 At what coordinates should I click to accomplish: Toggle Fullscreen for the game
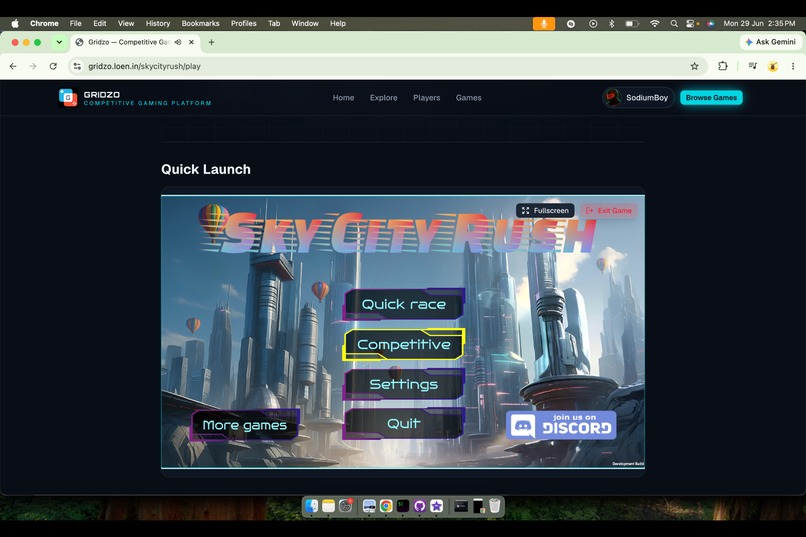[545, 211]
